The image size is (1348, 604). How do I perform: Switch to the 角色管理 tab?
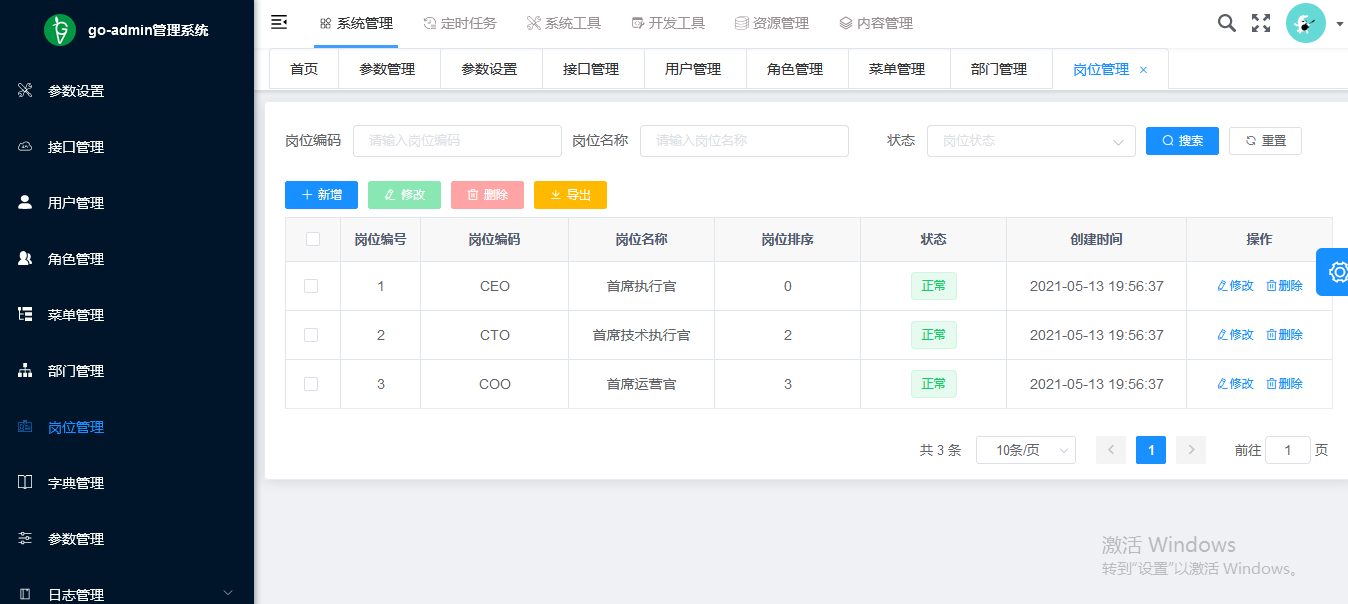[795, 69]
